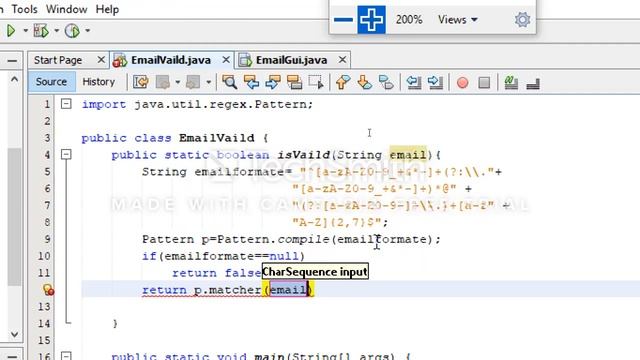The image size is (640, 360).
Task: Open the Views dropdown in magnifier
Action: point(458,19)
